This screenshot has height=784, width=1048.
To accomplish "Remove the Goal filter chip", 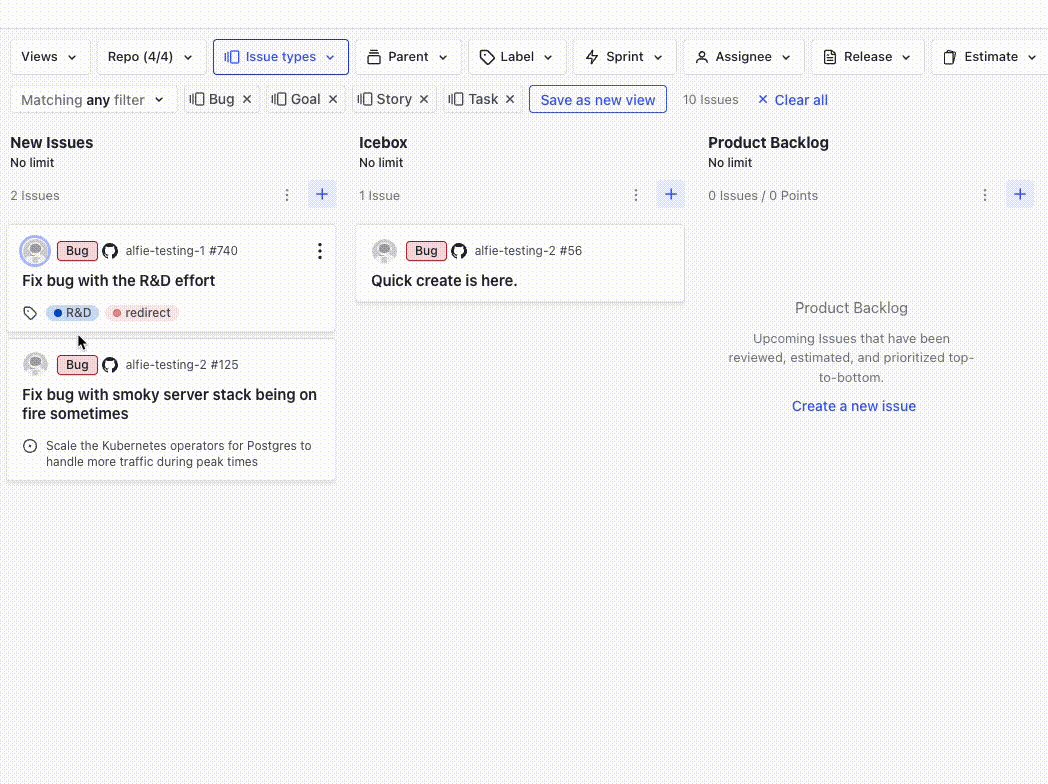I will (x=333, y=100).
